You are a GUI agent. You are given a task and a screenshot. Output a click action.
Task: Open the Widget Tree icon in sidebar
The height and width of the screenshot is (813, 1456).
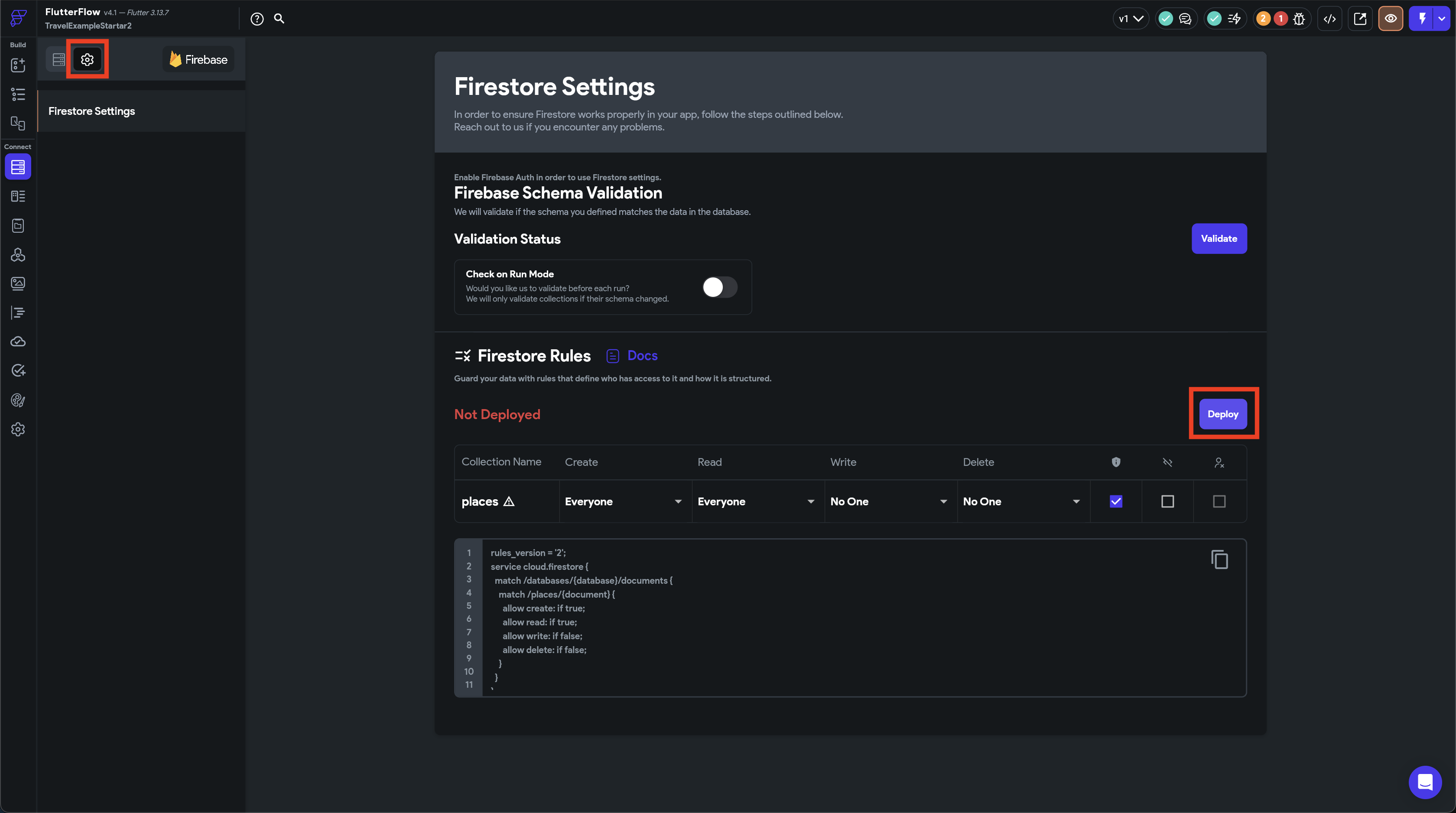point(18,94)
